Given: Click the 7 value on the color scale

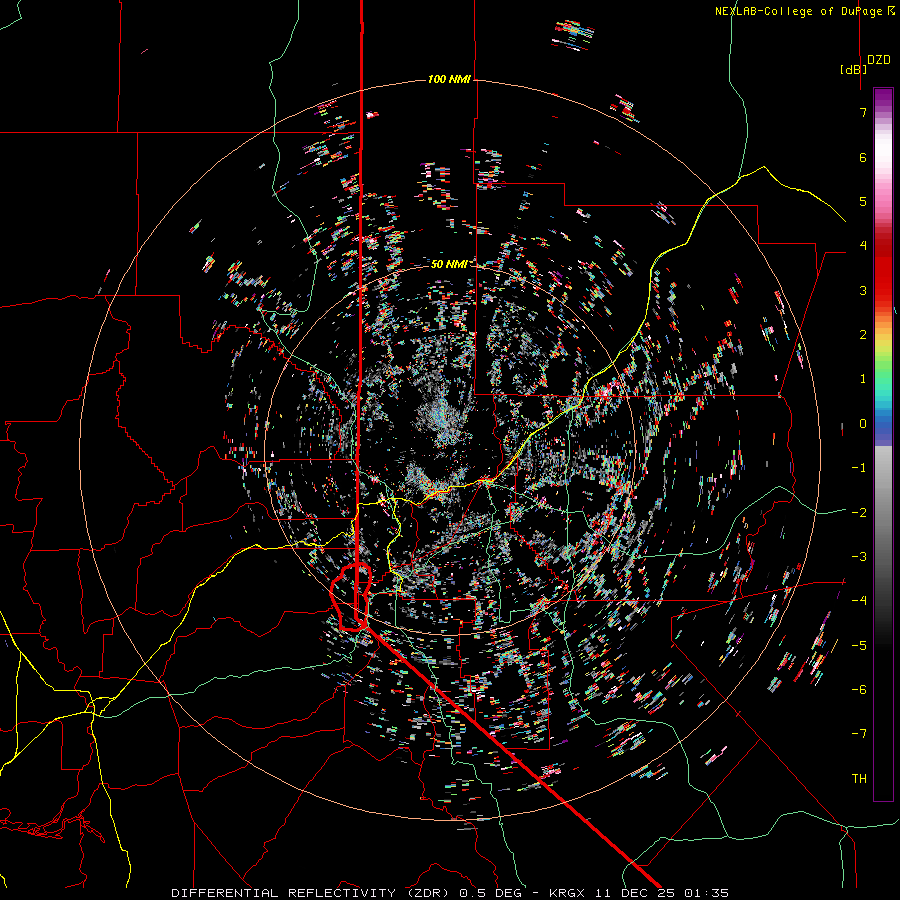Looking at the screenshot, I should 863,112.
